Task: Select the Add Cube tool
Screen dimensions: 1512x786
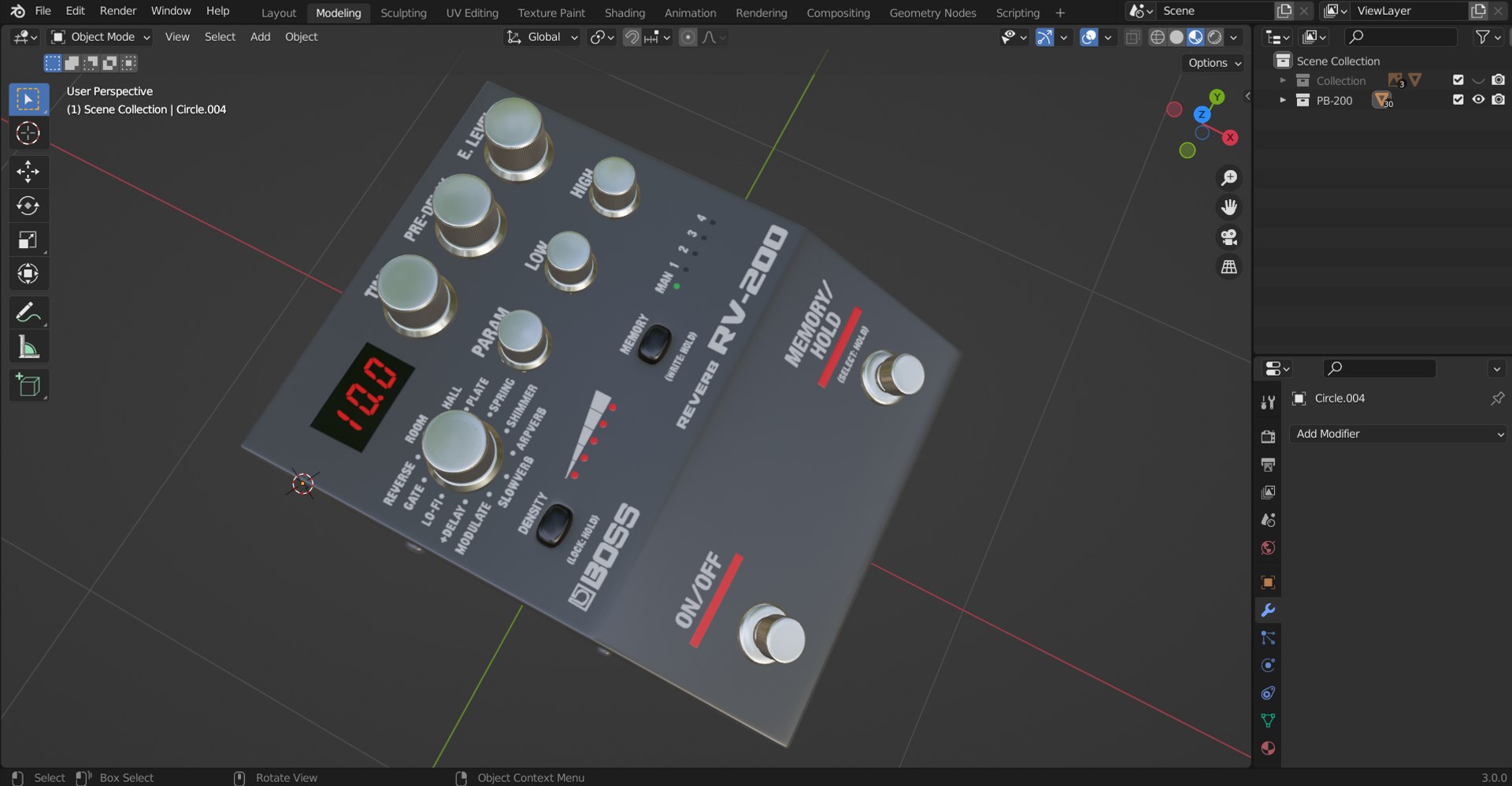Action: tap(28, 385)
